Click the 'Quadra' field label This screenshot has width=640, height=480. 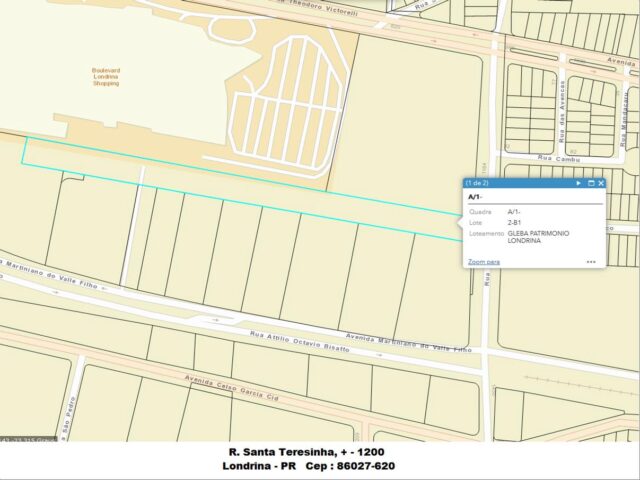point(480,212)
